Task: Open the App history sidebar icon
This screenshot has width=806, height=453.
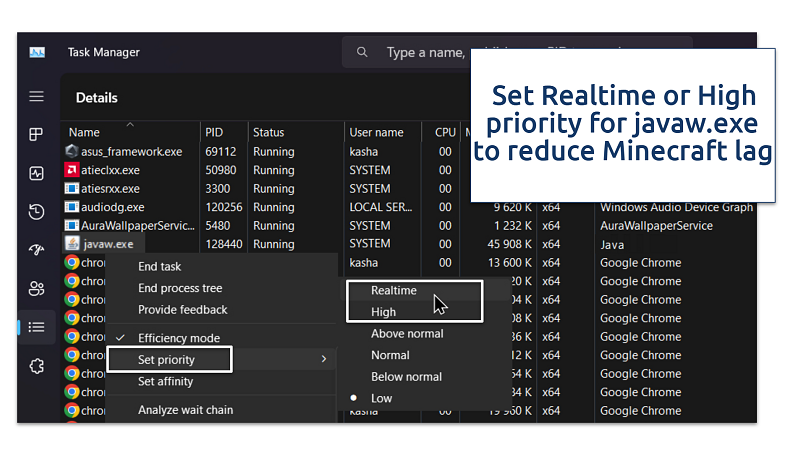Action: (x=37, y=211)
